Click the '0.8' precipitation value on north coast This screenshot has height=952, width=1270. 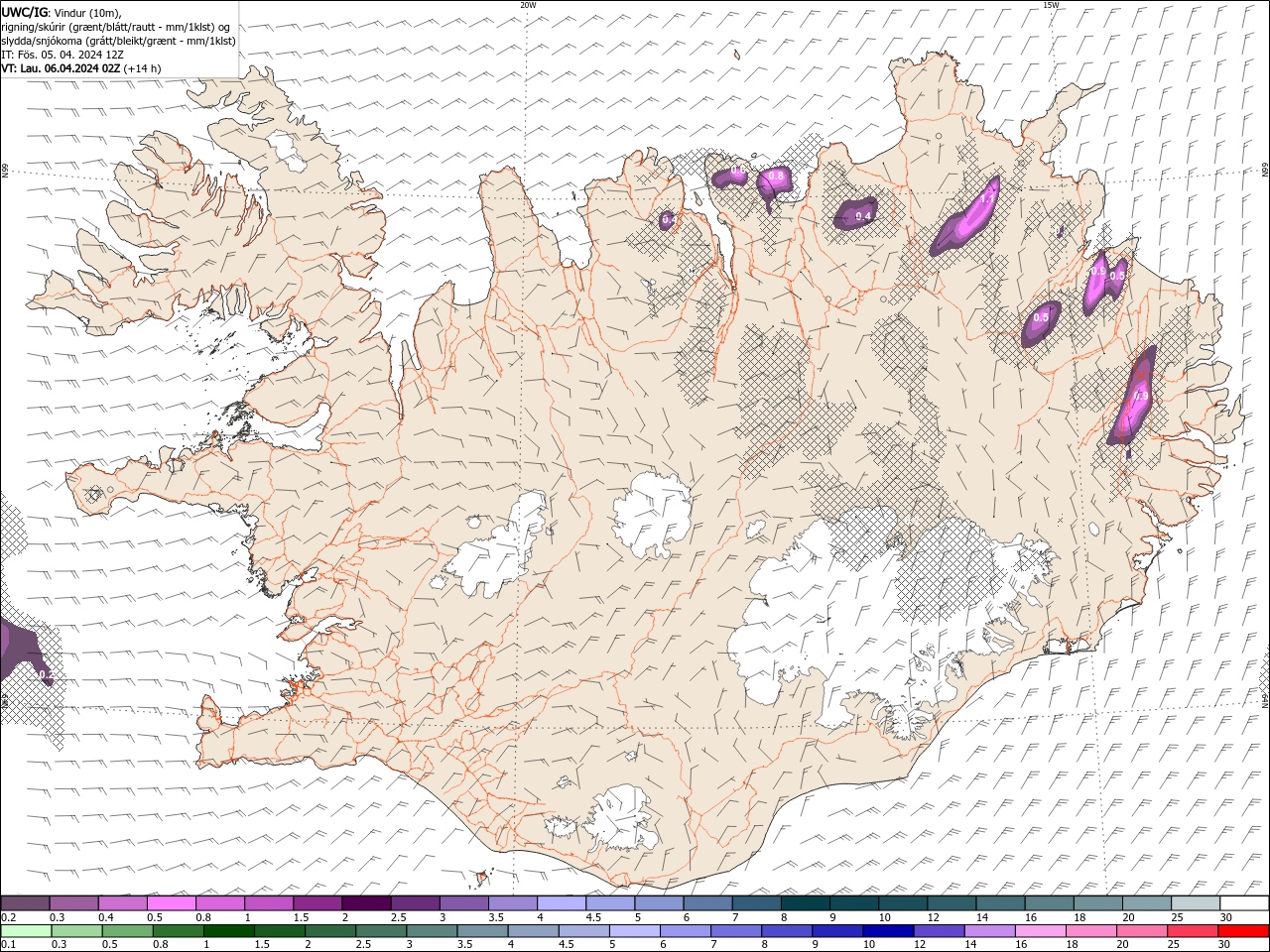(777, 176)
